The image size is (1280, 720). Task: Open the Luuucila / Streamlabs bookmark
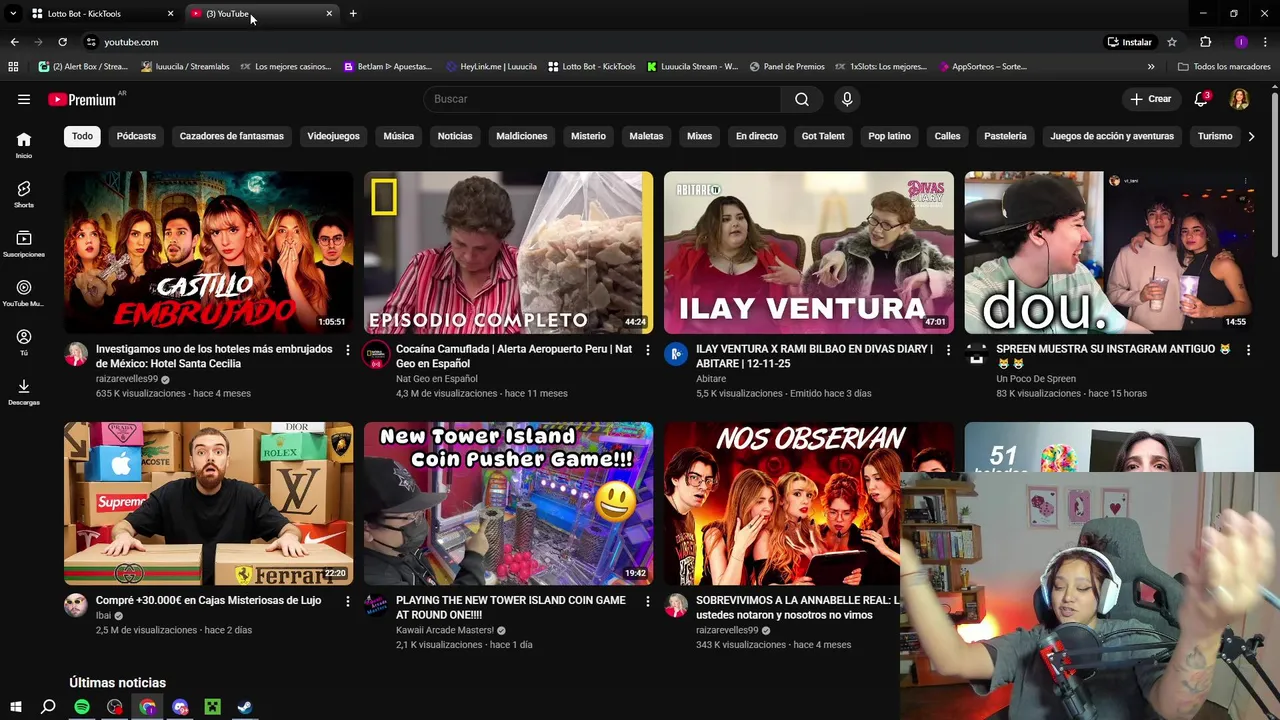[185, 67]
